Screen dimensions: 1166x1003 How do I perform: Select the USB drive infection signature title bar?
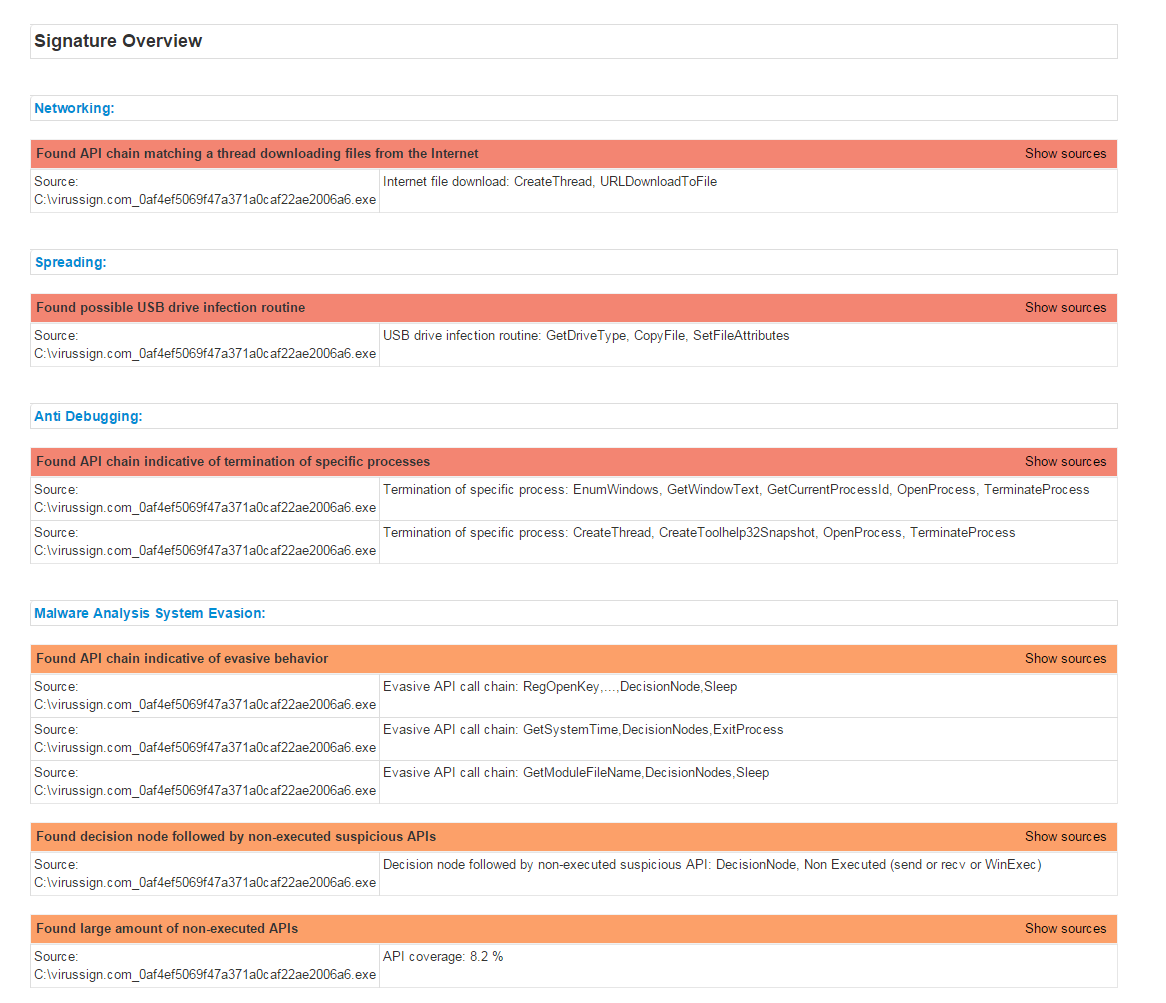(x=168, y=307)
